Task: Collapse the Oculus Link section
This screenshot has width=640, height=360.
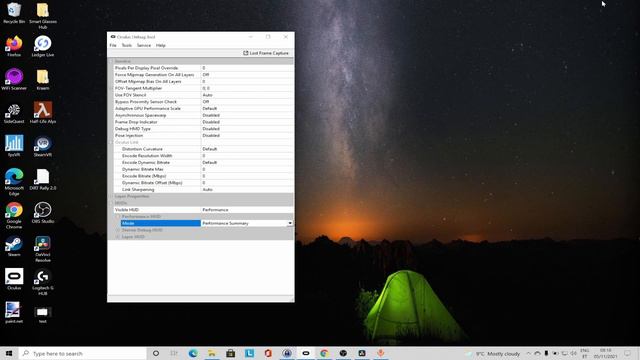Action: click(x=111, y=142)
